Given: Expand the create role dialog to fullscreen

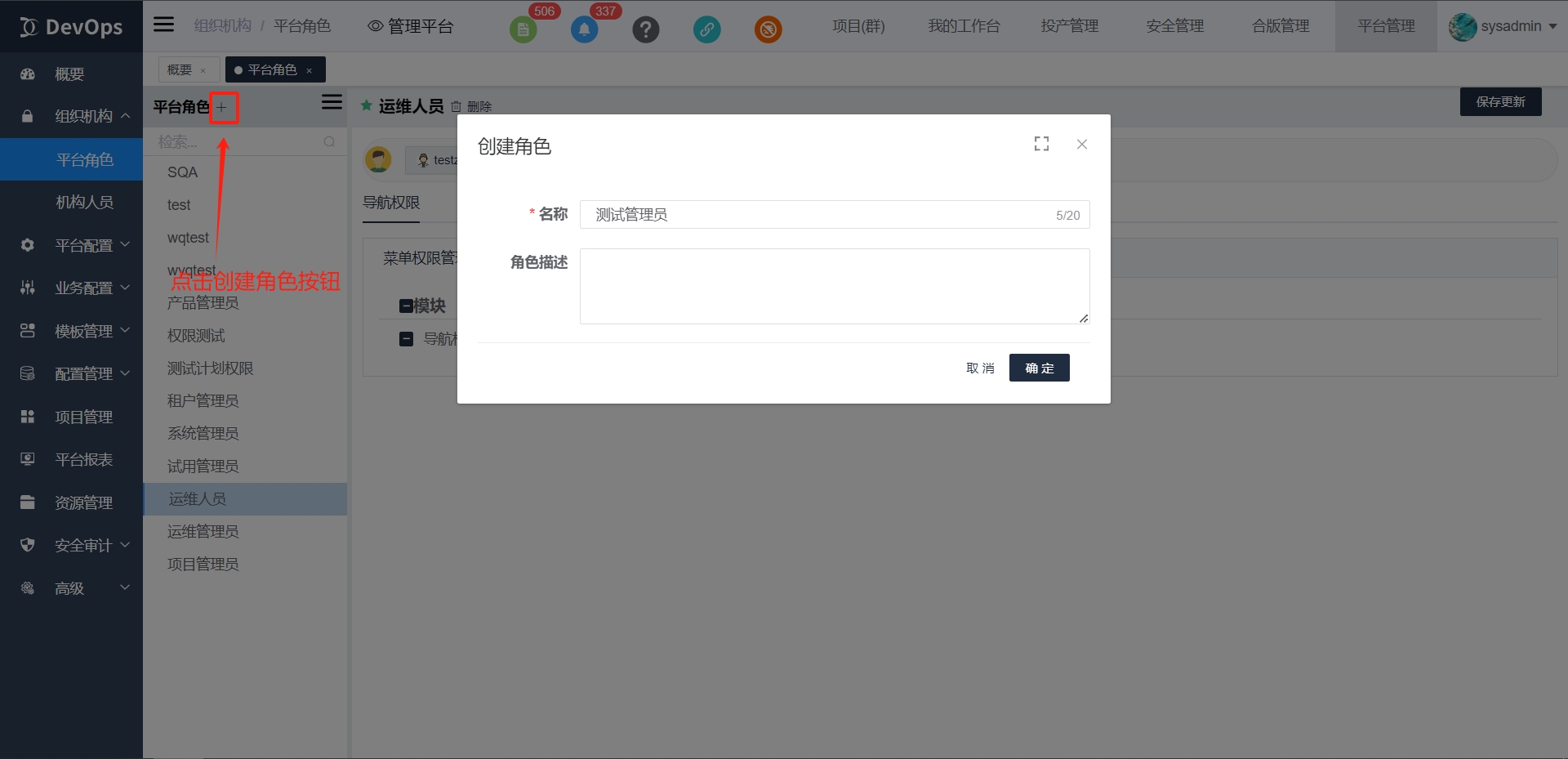Looking at the screenshot, I should click(x=1041, y=144).
